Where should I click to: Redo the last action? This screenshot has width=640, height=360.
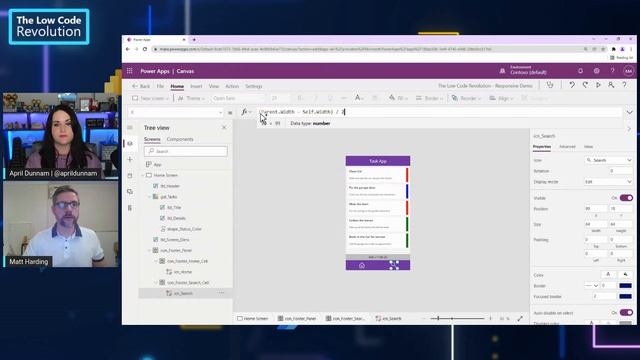[x=585, y=85]
